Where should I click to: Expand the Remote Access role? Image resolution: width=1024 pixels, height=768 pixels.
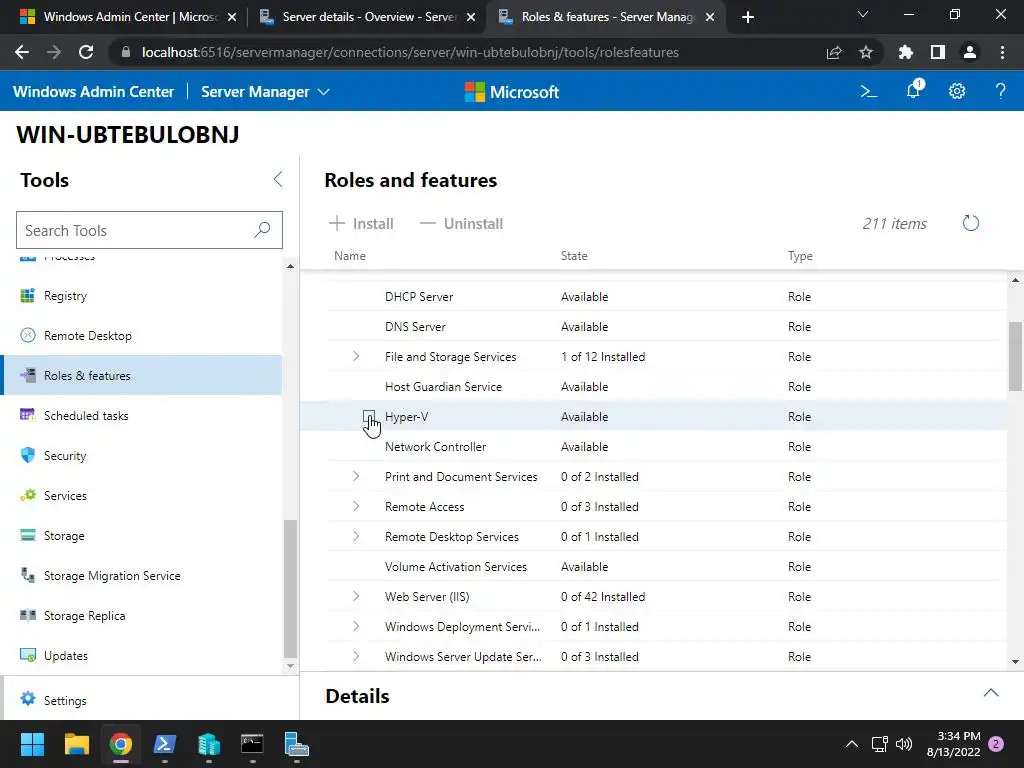[356, 506]
